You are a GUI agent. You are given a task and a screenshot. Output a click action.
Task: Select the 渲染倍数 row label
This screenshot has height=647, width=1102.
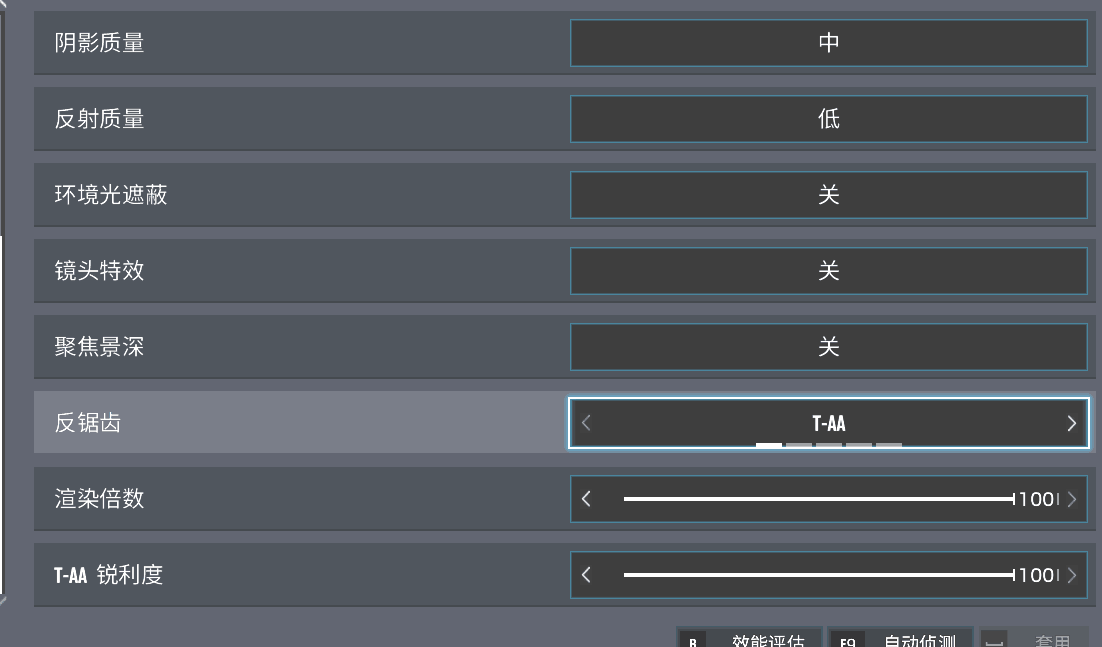[x=99, y=498]
